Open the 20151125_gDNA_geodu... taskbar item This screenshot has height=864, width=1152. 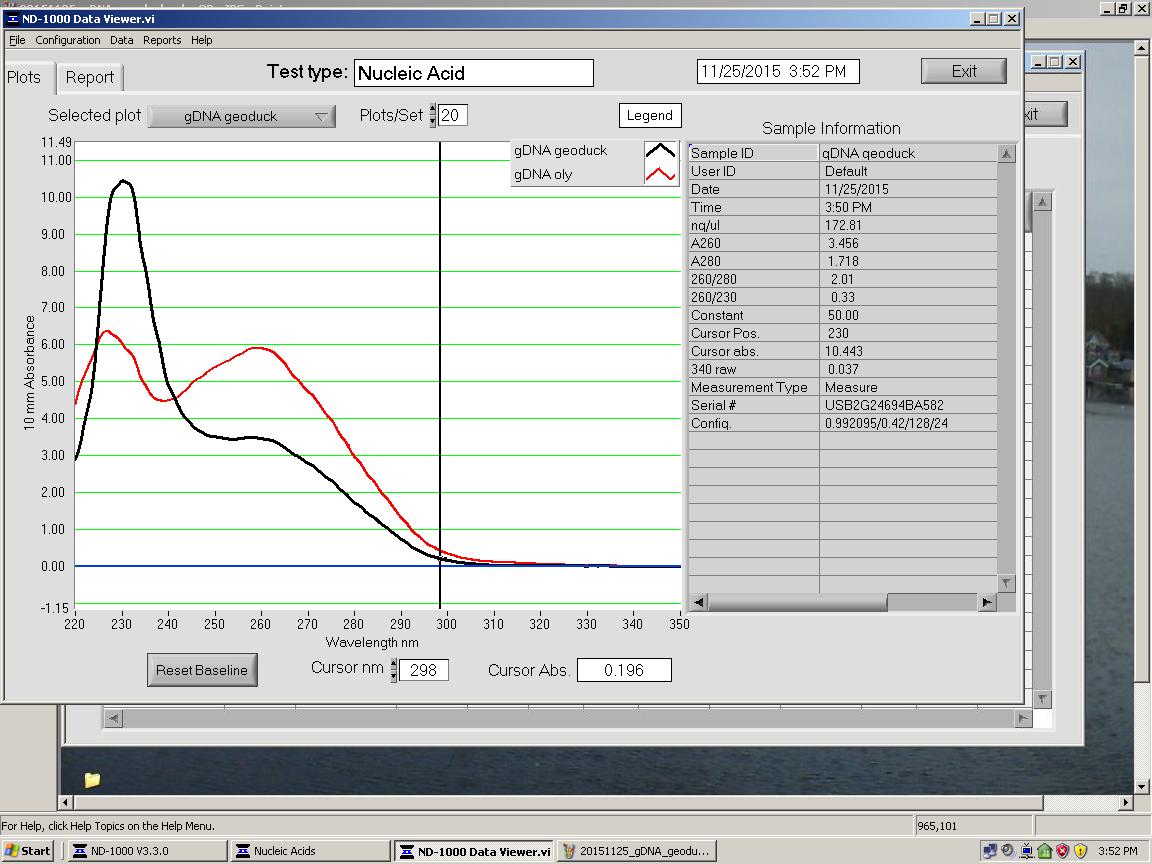click(x=636, y=851)
